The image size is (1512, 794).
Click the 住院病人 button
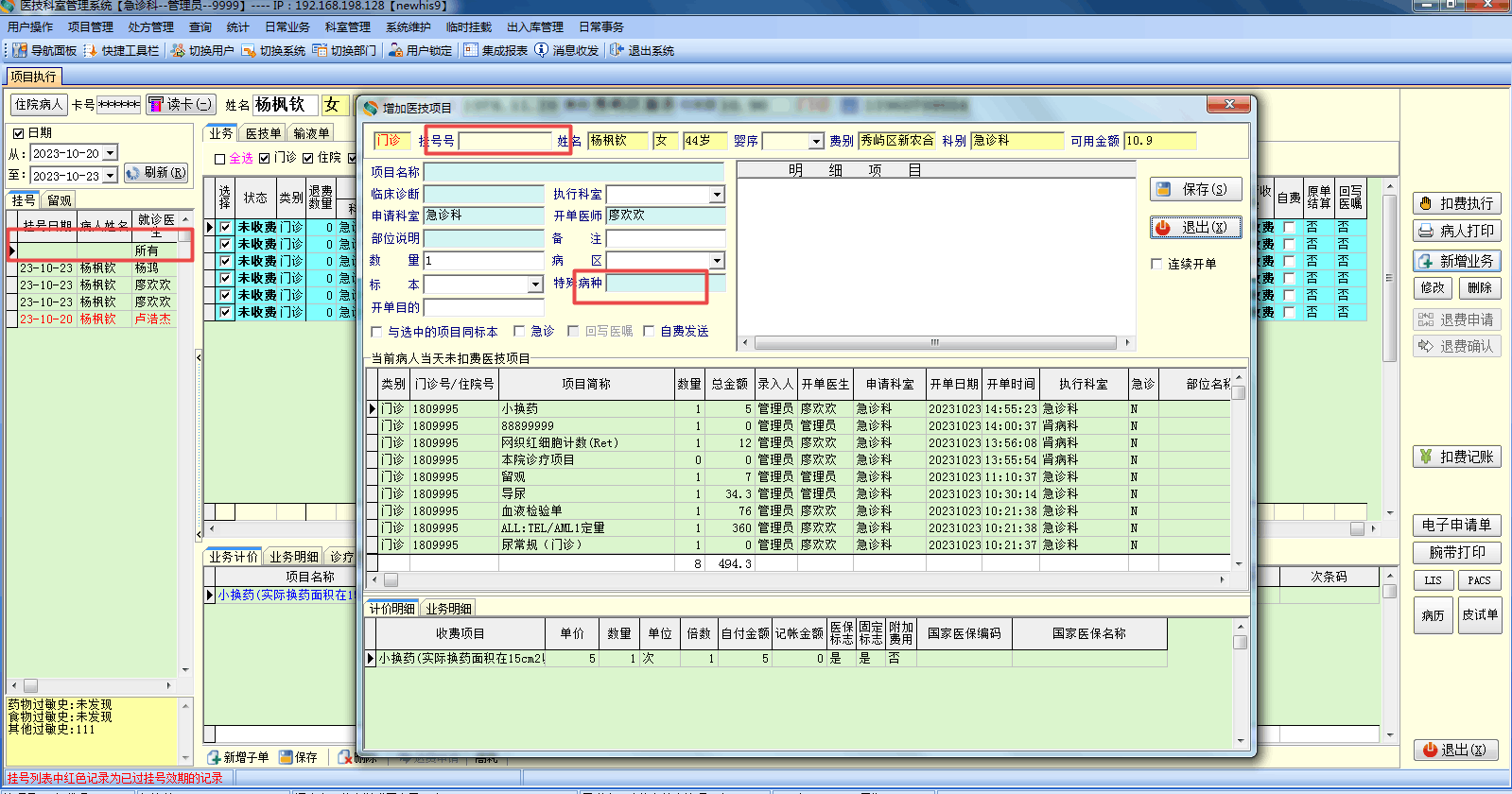(x=39, y=104)
